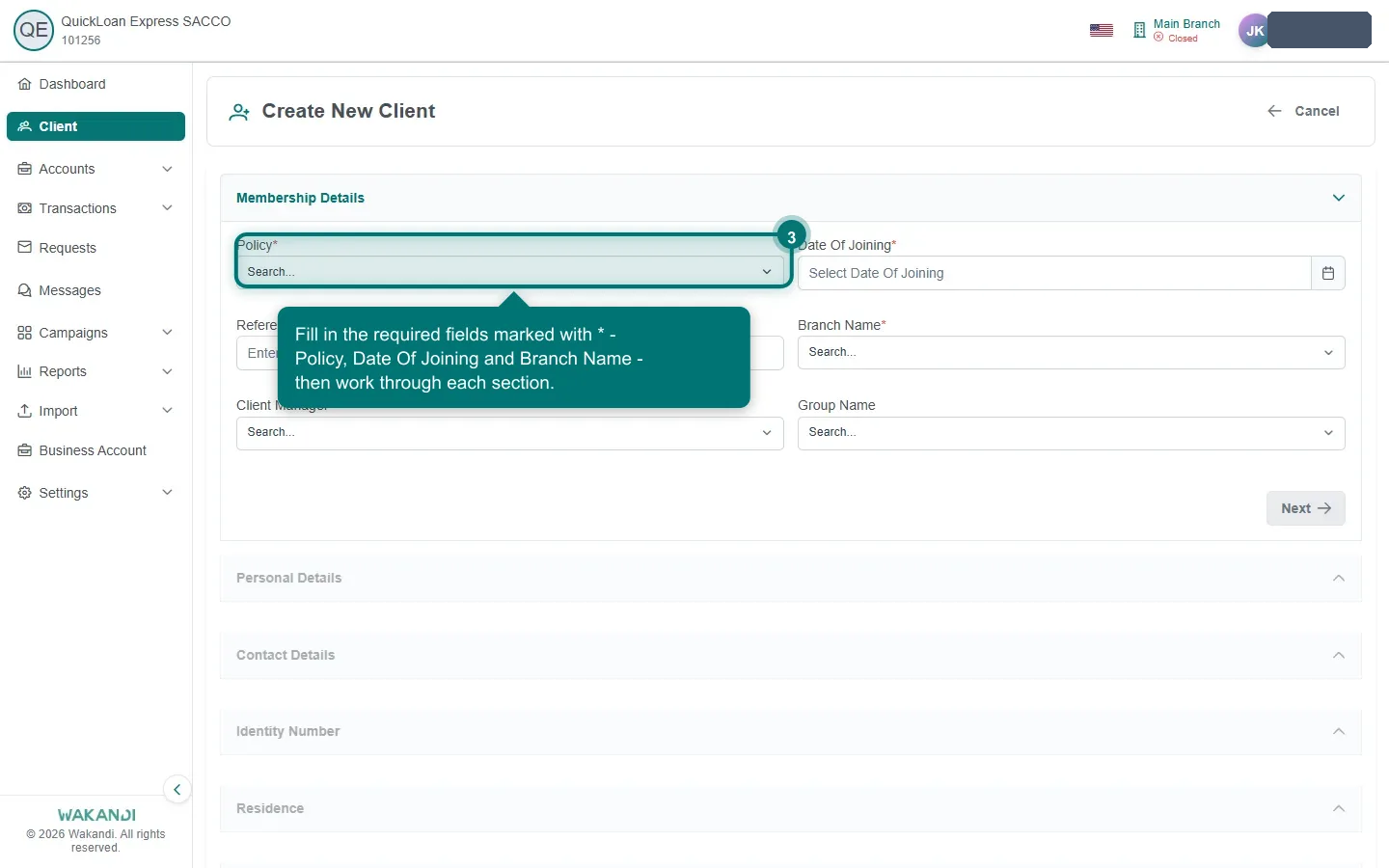
Task: Open the Branch Name dropdown
Action: click(x=1071, y=352)
